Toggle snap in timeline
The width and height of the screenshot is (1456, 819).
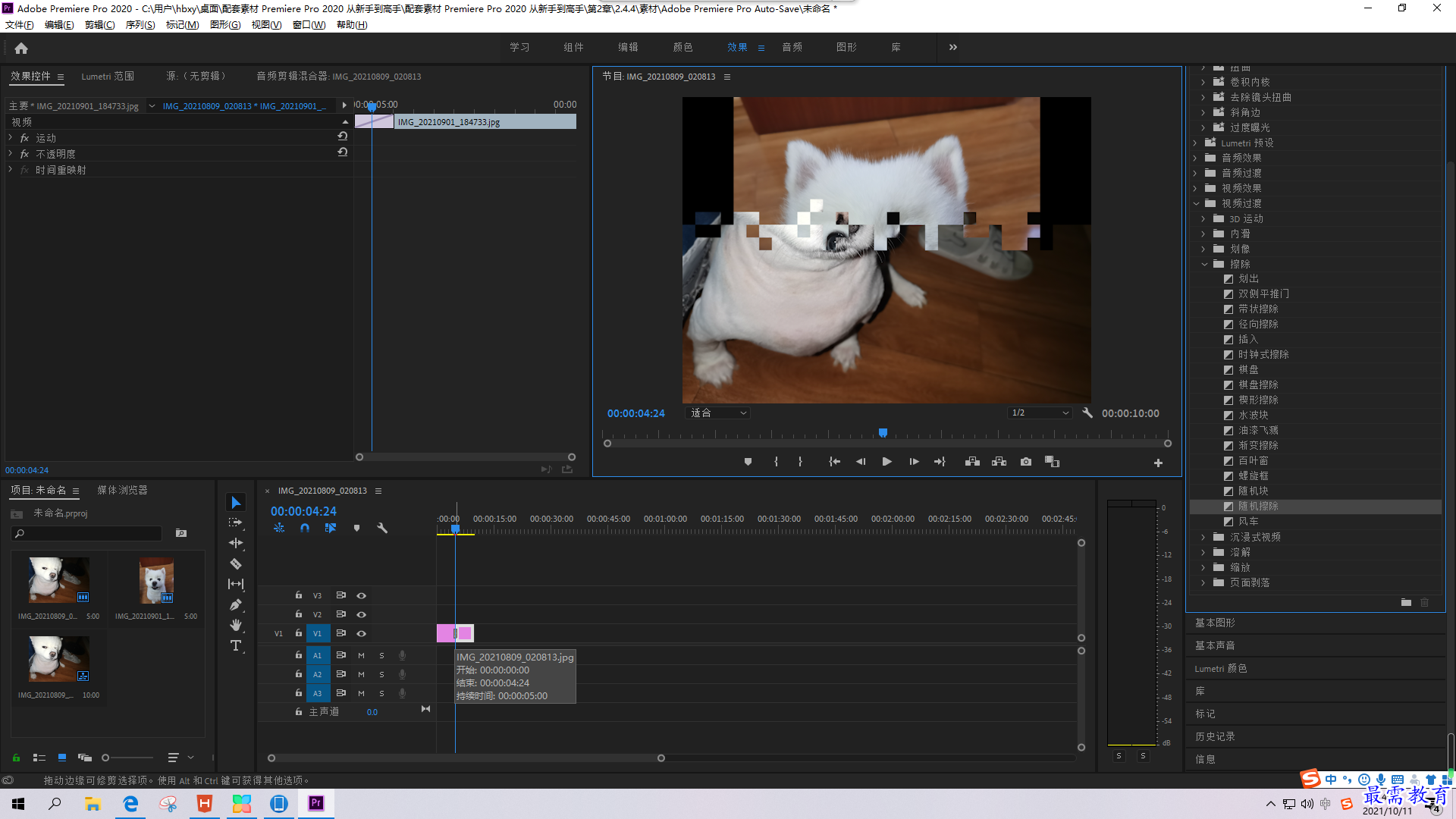304,528
